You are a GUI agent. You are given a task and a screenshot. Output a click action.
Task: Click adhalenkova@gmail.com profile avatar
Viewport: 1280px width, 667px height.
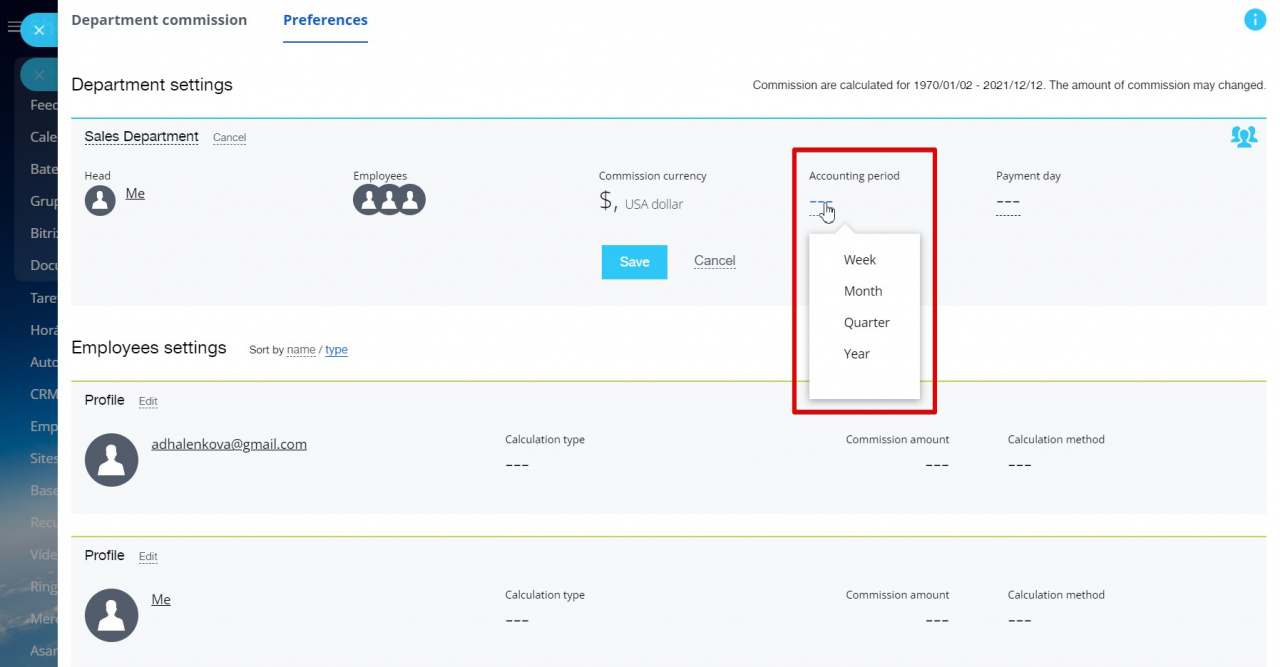tap(112, 460)
